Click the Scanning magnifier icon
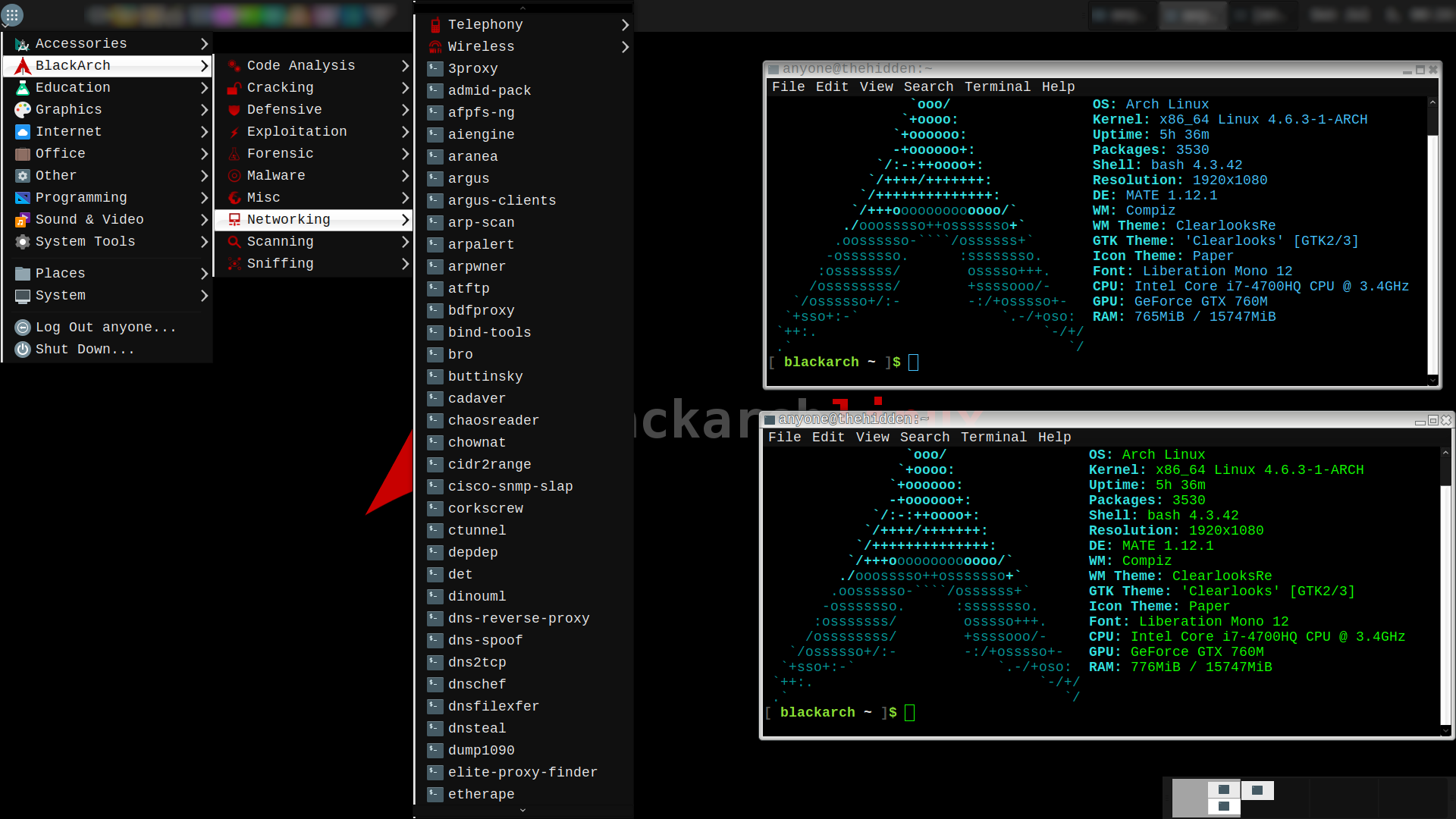1456x819 pixels. 234,242
